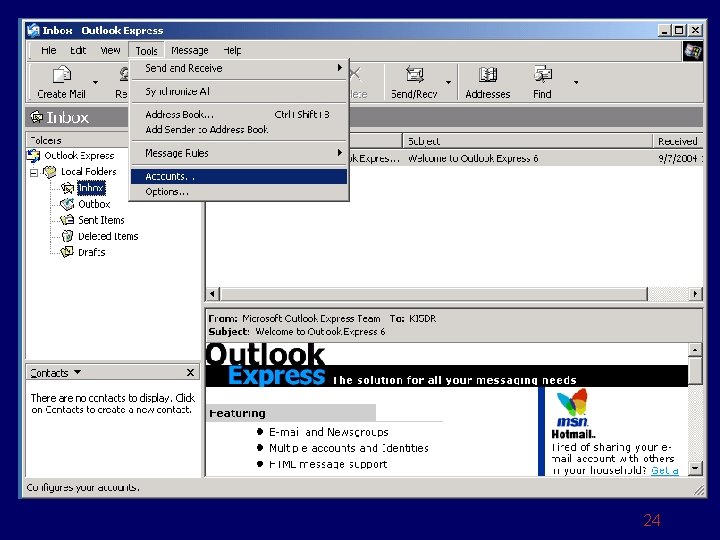Expand the Send and Receive submenu
Image resolution: width=720 pixels, height=540 pixels.
tap(340, 68)
